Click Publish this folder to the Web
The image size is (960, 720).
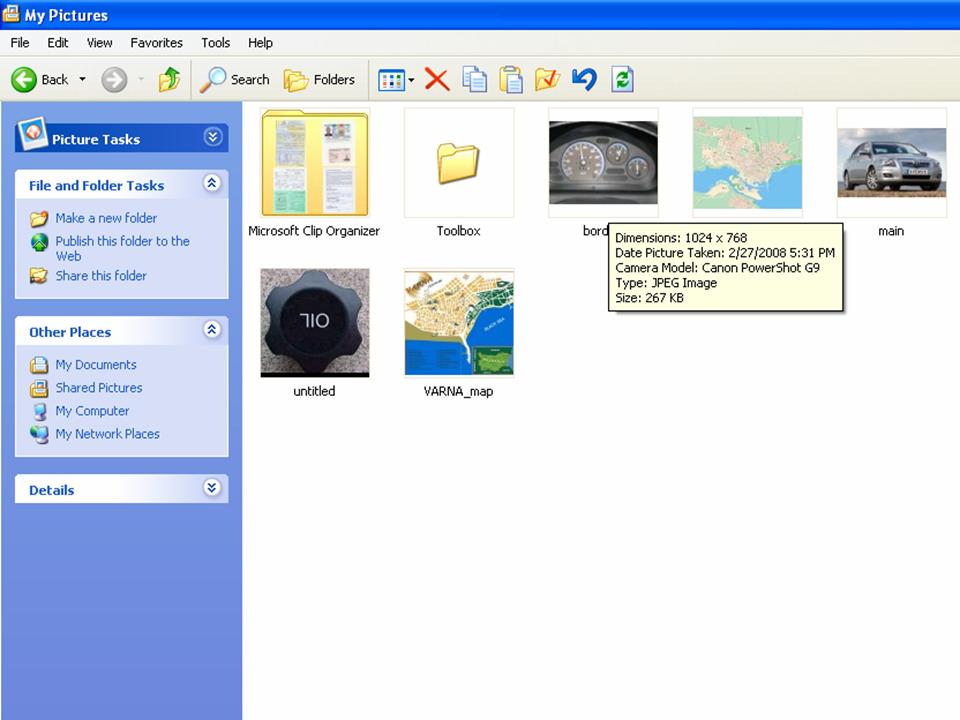coord(122,249)
